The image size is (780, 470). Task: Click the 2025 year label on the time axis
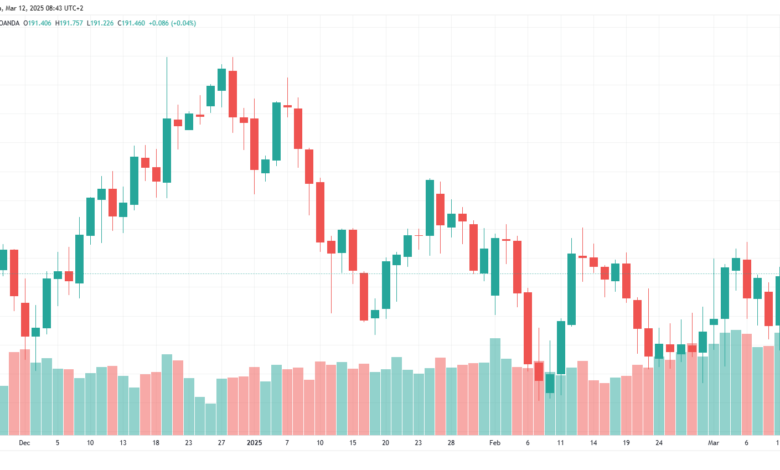(x=254, y=443)
